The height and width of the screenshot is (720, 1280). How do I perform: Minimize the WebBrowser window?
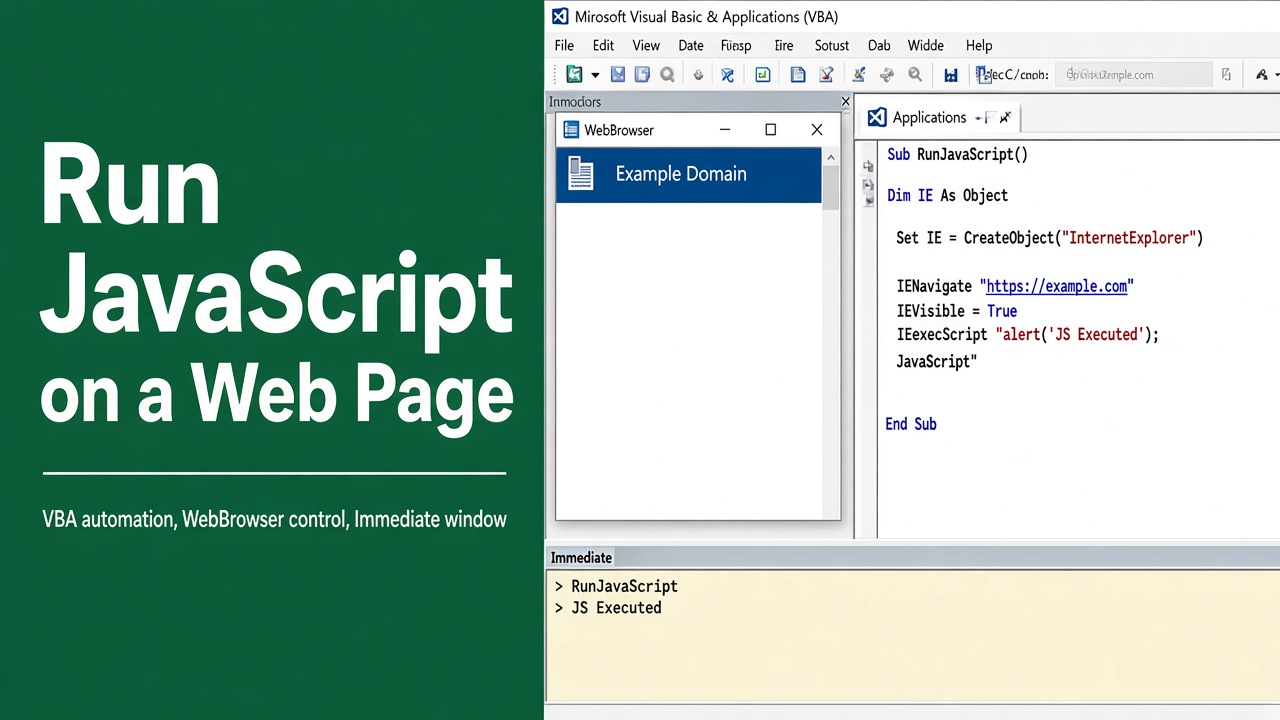tap(725, 130)
